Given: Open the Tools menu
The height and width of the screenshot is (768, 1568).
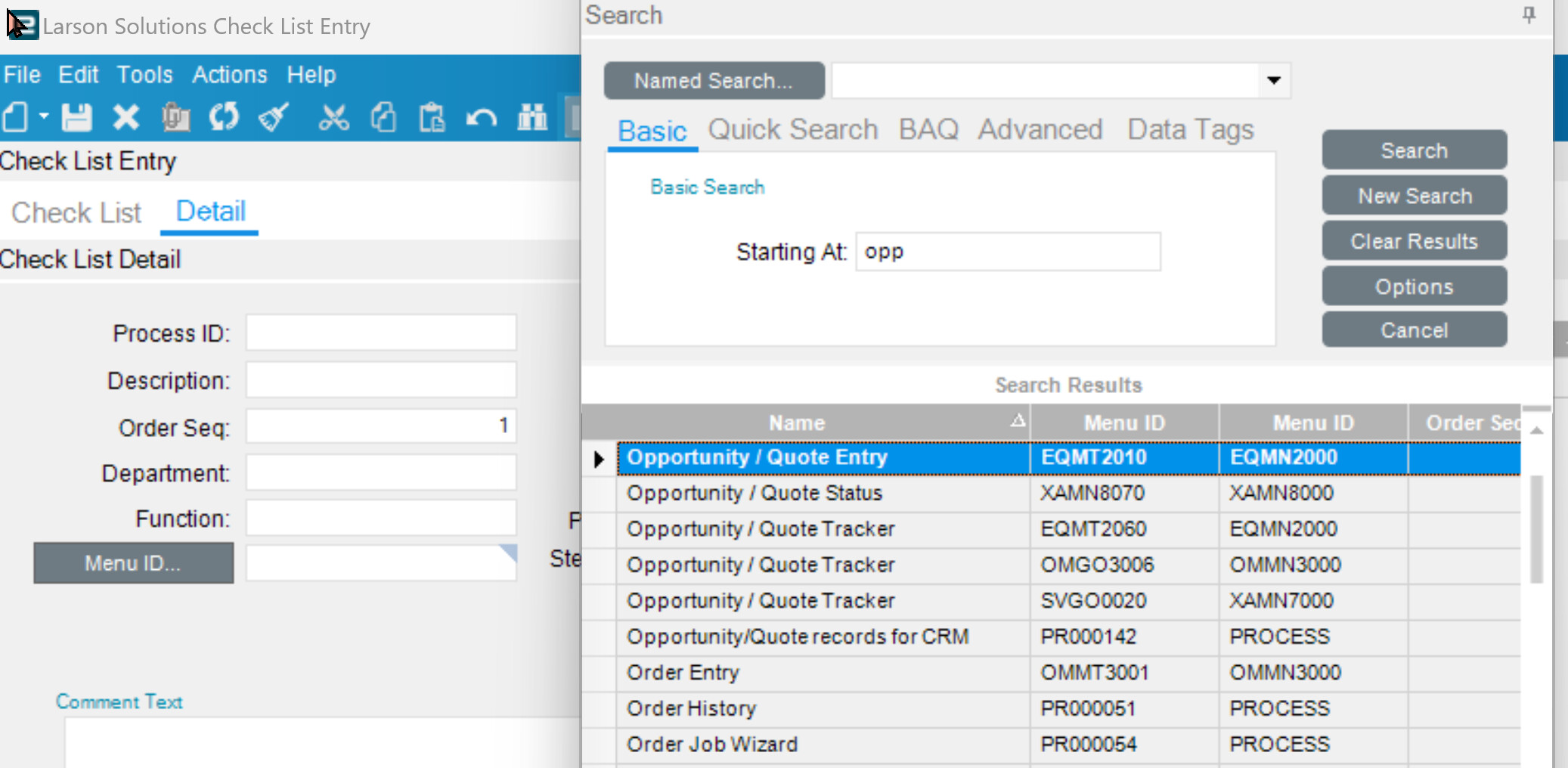Looking at the screenshot, I should [x=144, y=75].
